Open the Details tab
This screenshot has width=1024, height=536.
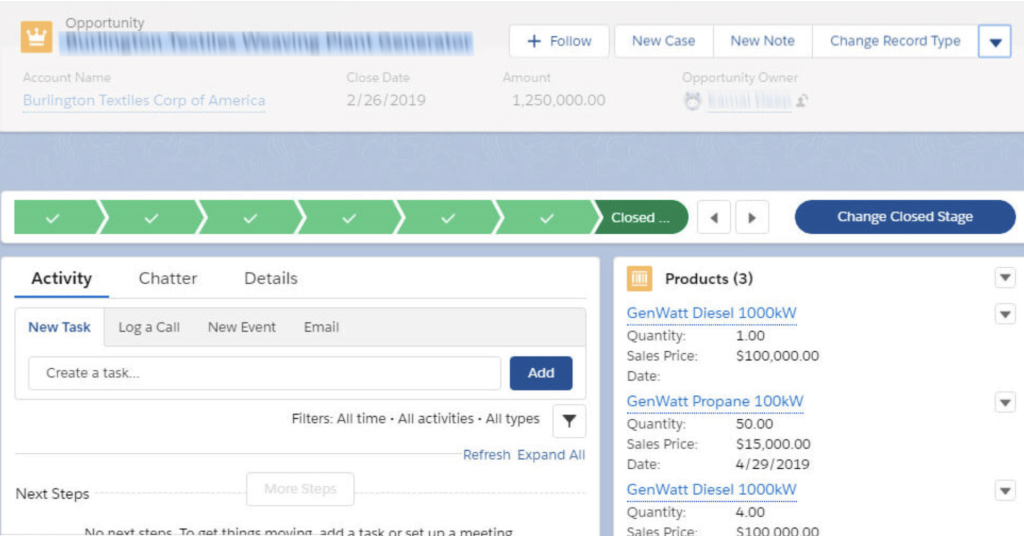(x=271, y=279)
